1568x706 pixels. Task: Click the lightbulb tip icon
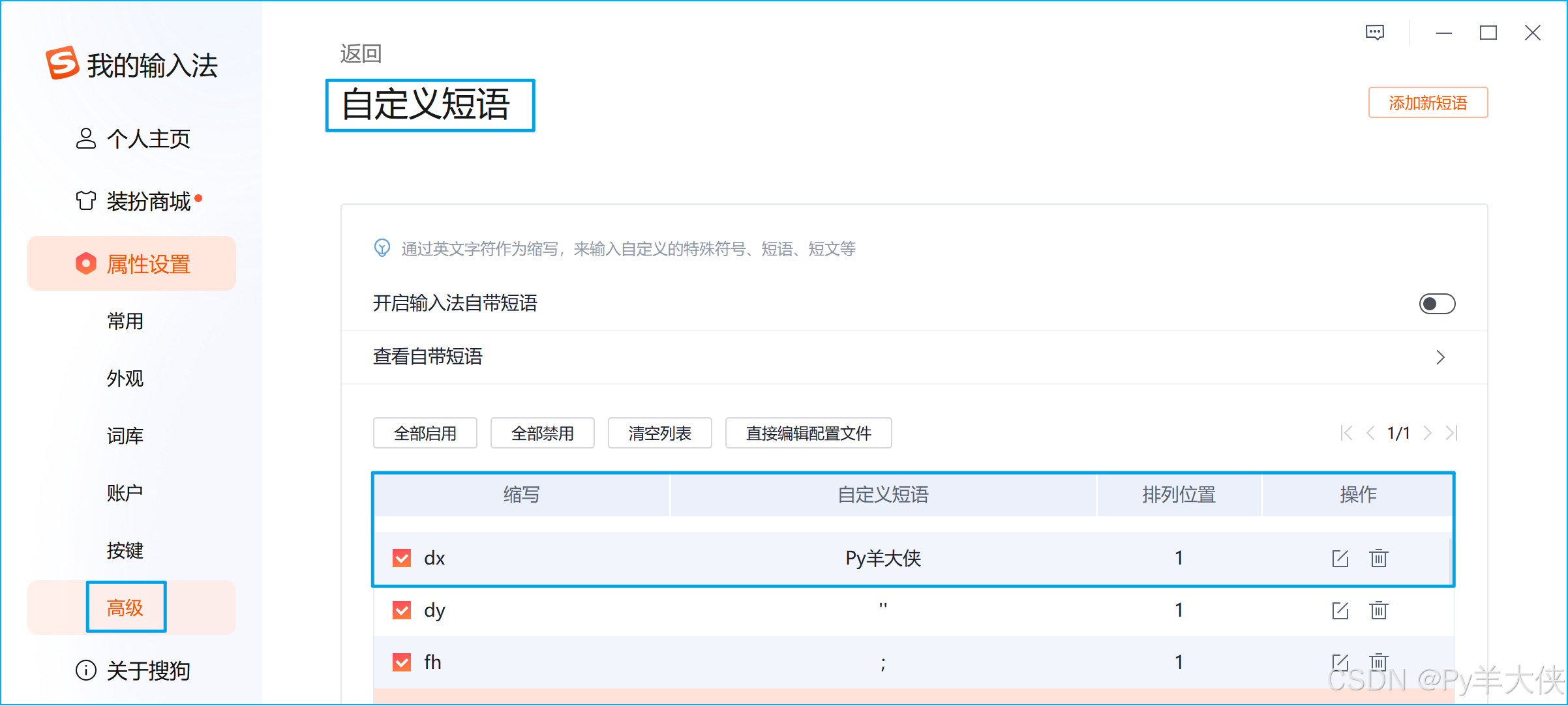(x=382, y=248)
